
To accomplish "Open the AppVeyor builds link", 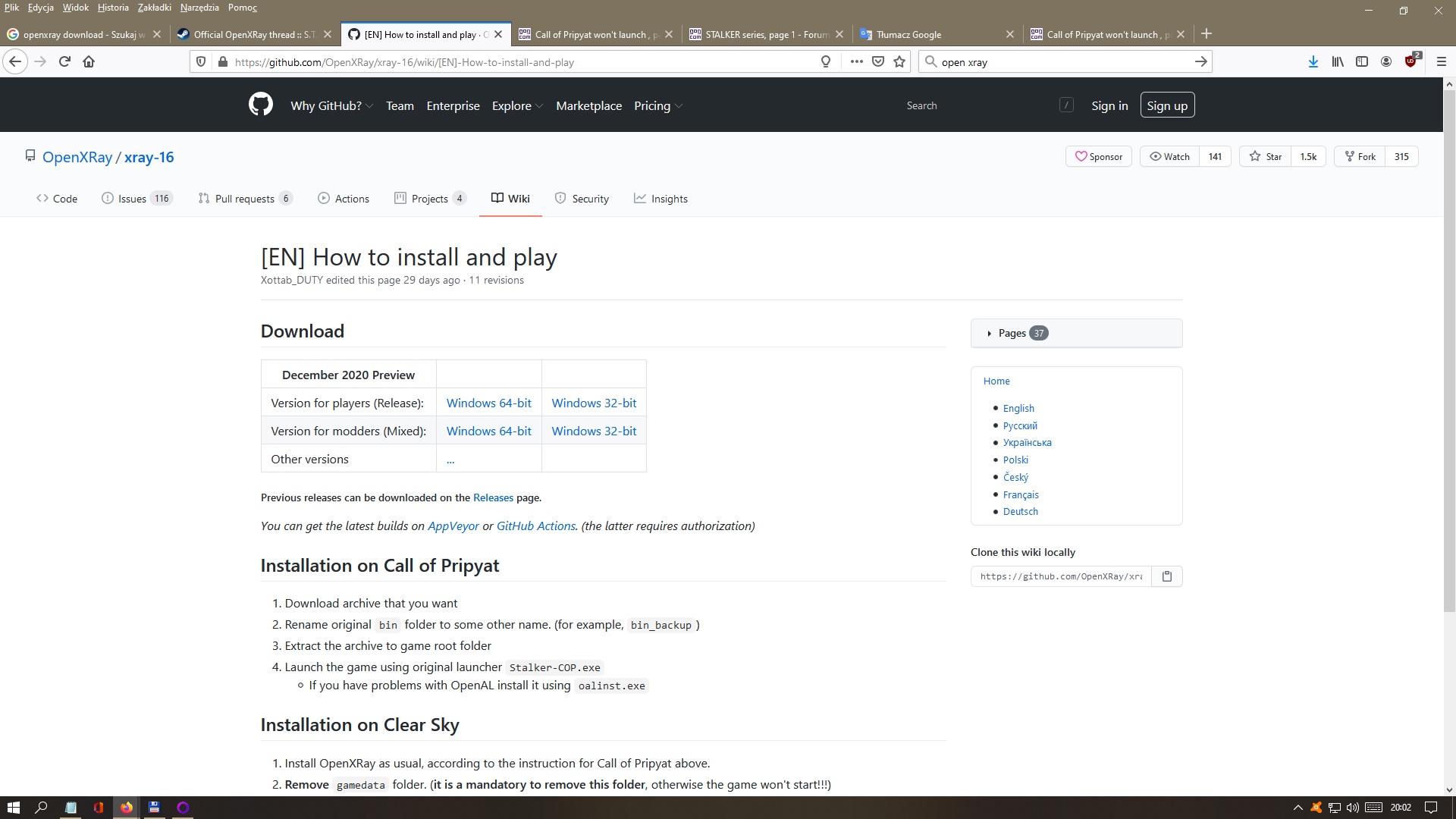I will pos(453,526).
